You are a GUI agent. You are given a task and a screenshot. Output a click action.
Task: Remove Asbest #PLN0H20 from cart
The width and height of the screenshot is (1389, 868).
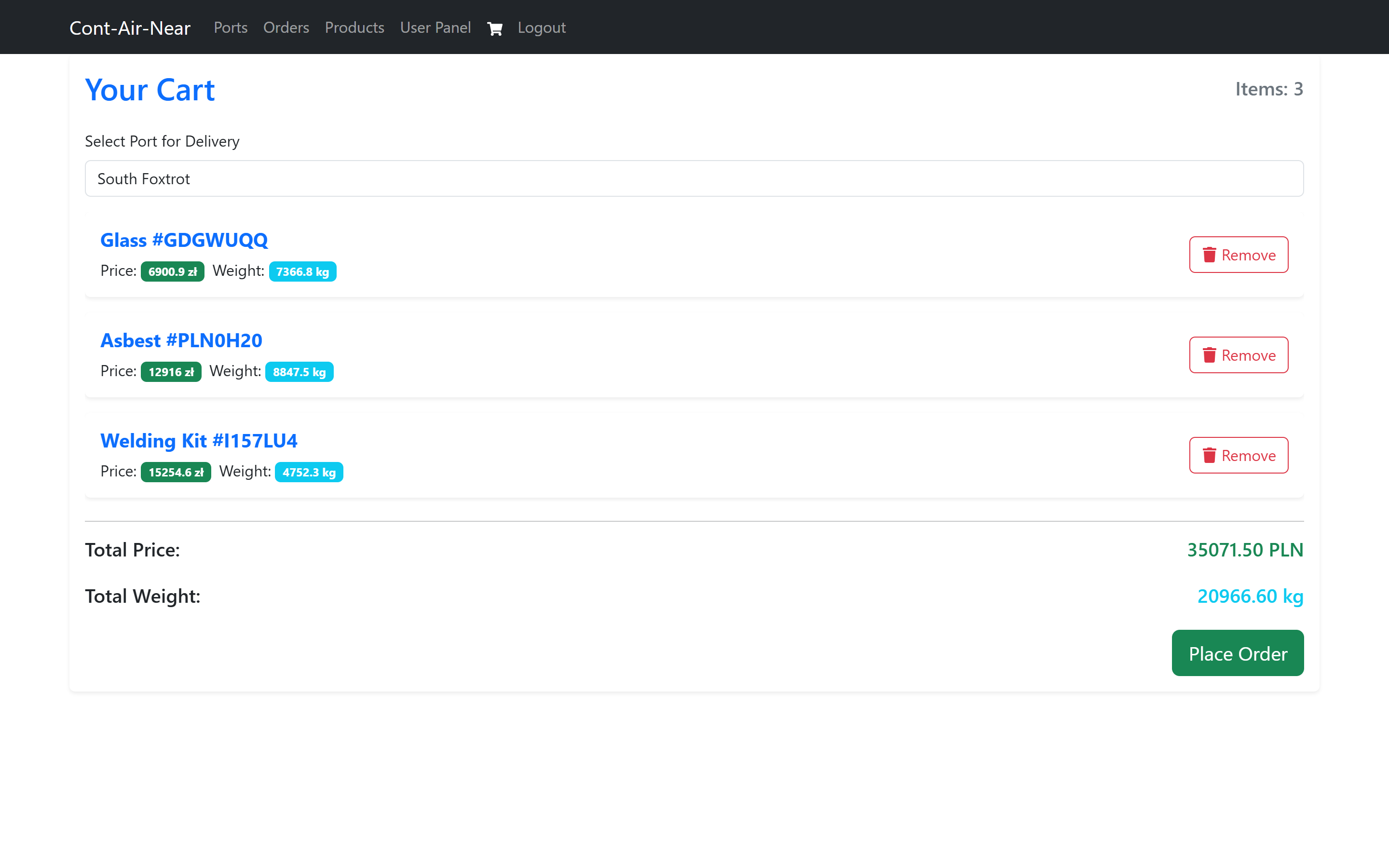1239,355
